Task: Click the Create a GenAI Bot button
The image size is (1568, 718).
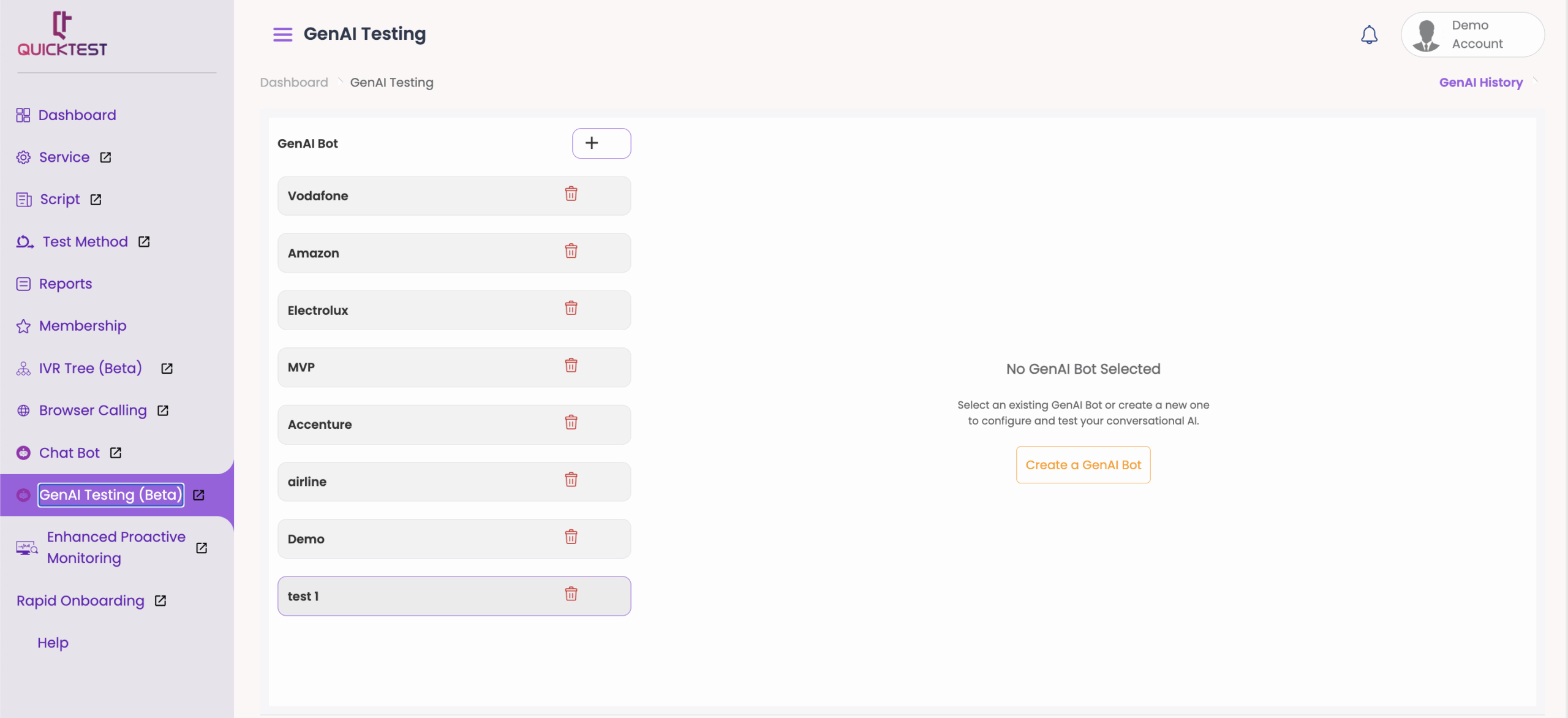Action: [1083, 465]
